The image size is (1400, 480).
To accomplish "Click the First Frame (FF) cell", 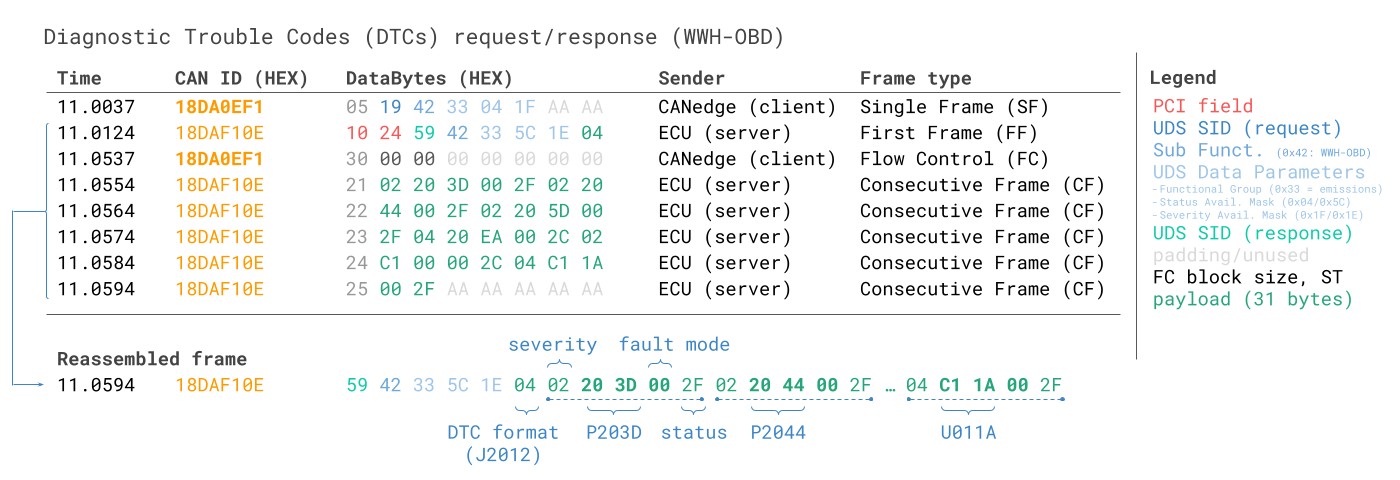I will click(949, 133).
